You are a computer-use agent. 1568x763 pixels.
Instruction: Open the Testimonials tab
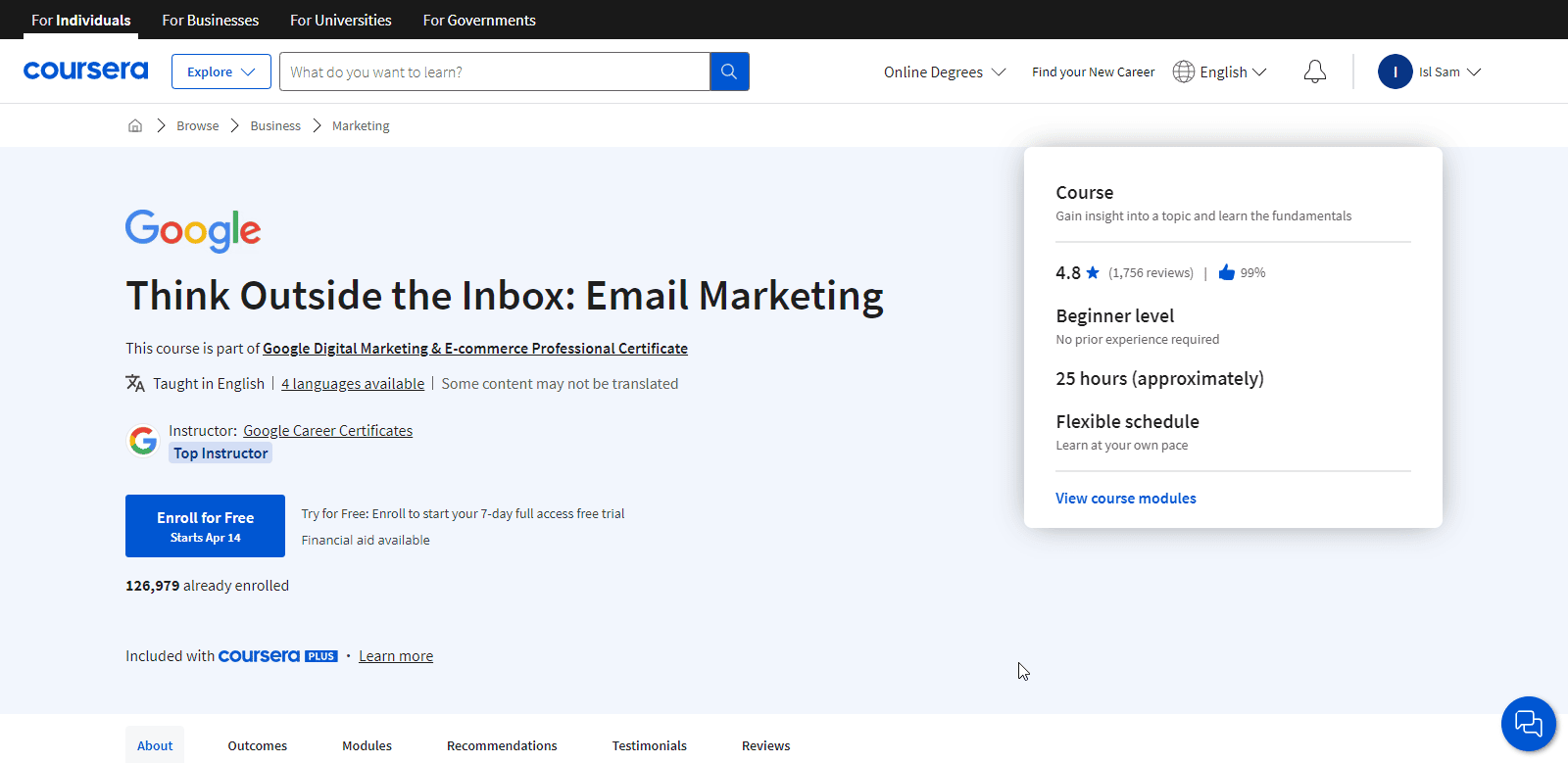[650, 745]
